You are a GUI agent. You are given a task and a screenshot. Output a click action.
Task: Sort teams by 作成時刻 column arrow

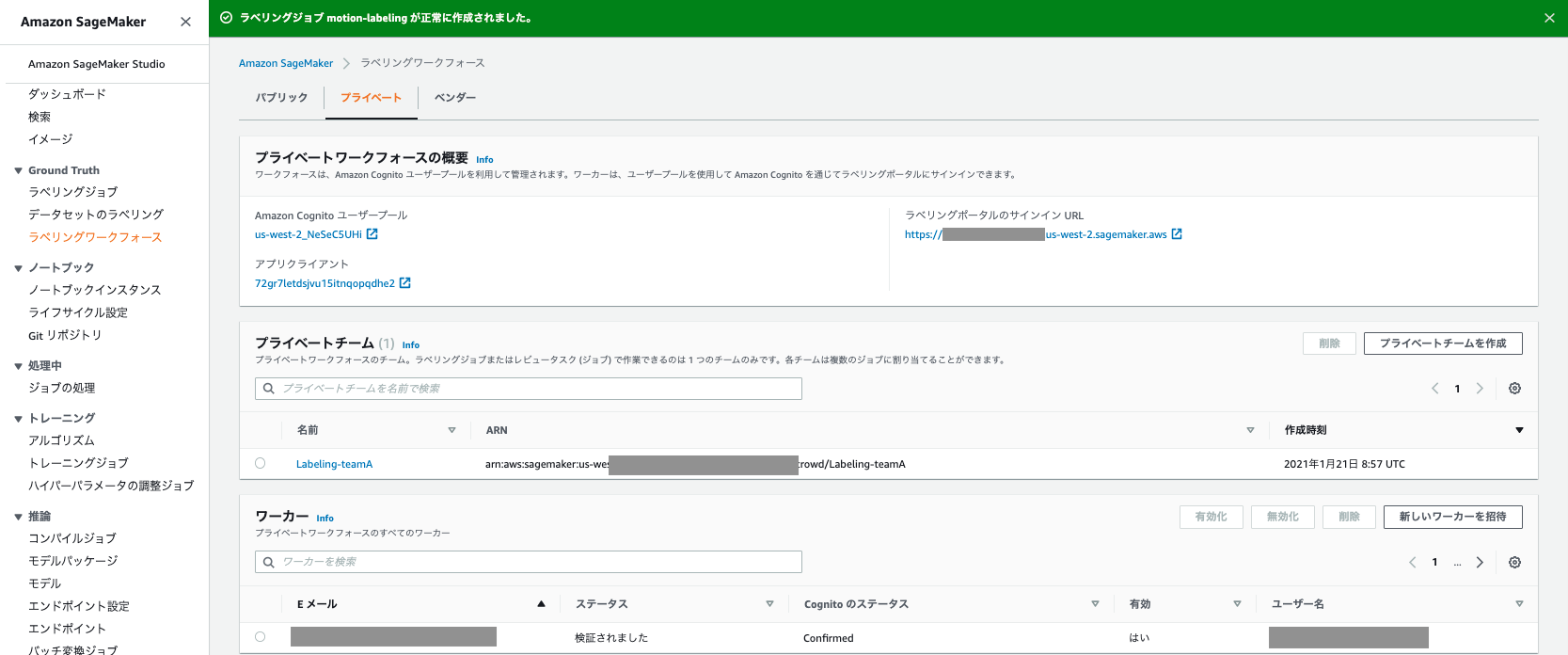click(1519, 430)
